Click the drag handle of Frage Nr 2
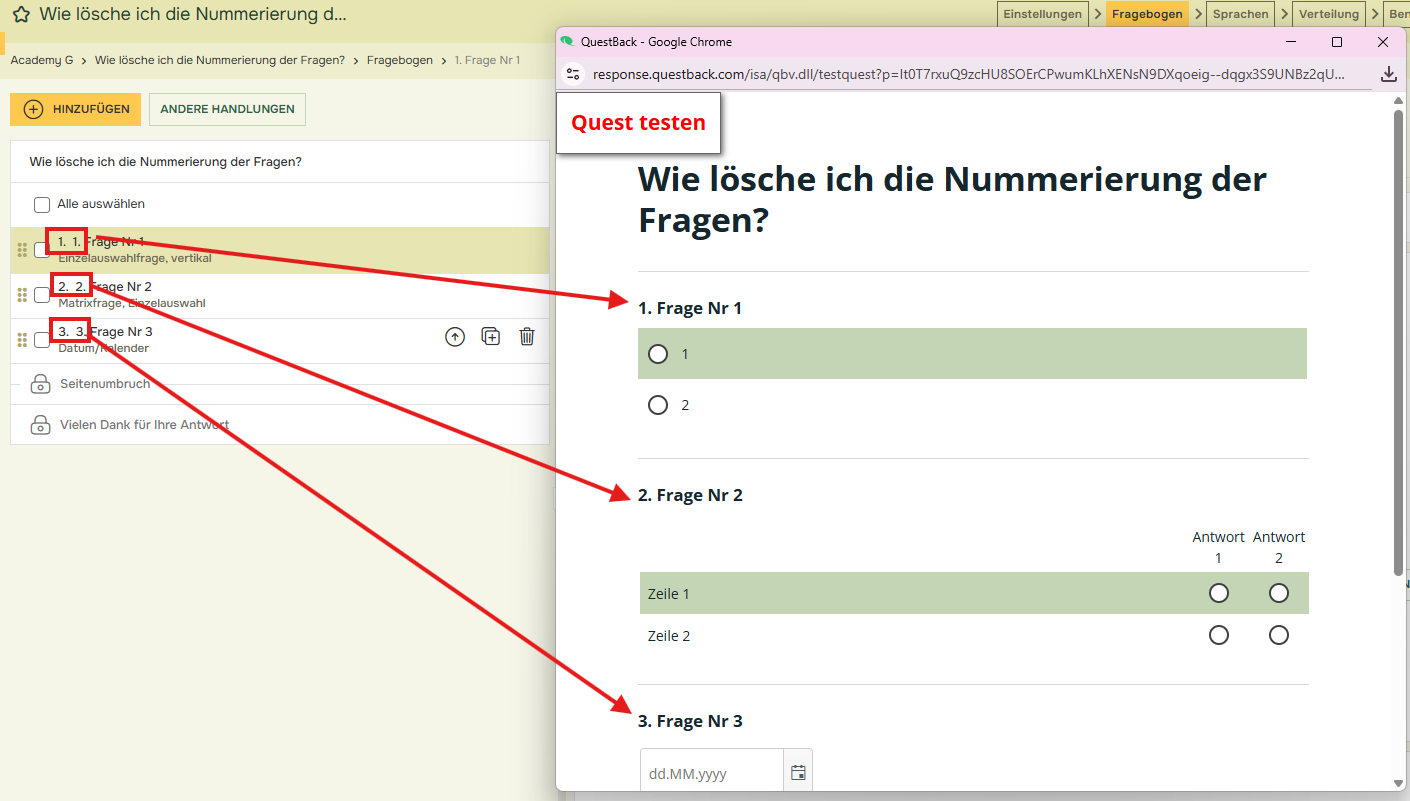Screen dimensions: 1410x801 point(22,295)
